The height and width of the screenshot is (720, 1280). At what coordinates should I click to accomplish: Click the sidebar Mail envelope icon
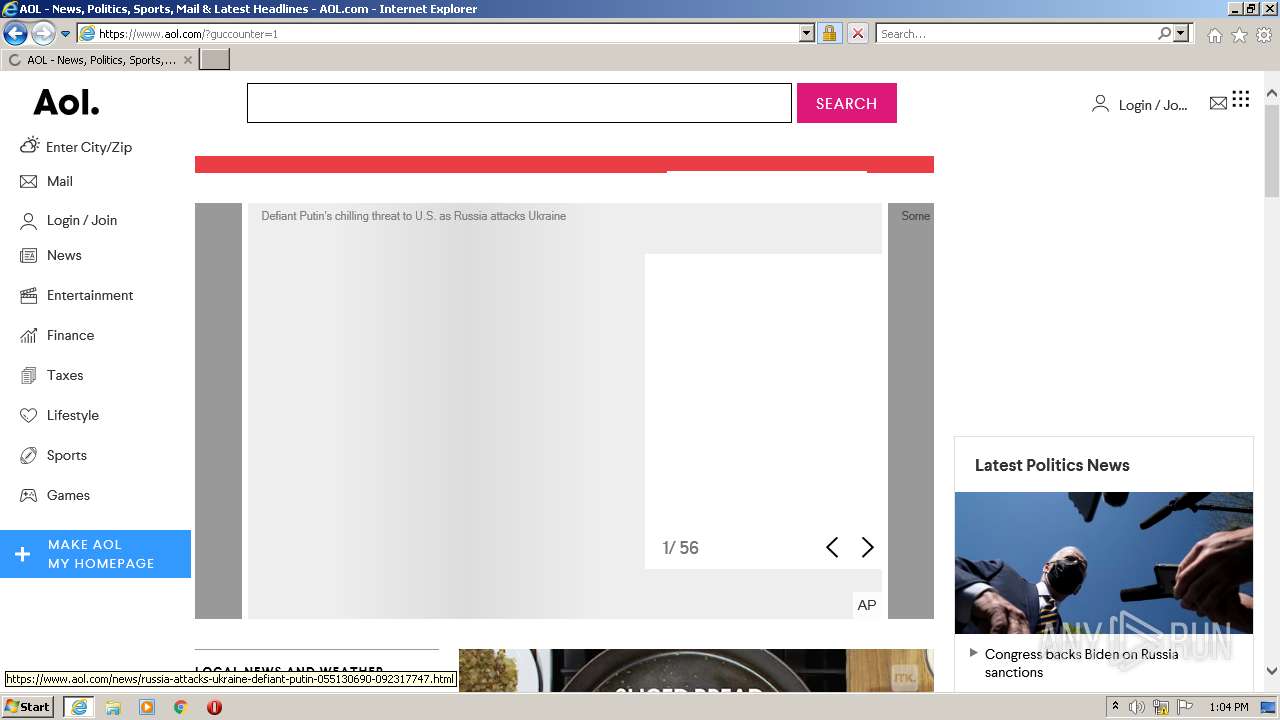28,181
